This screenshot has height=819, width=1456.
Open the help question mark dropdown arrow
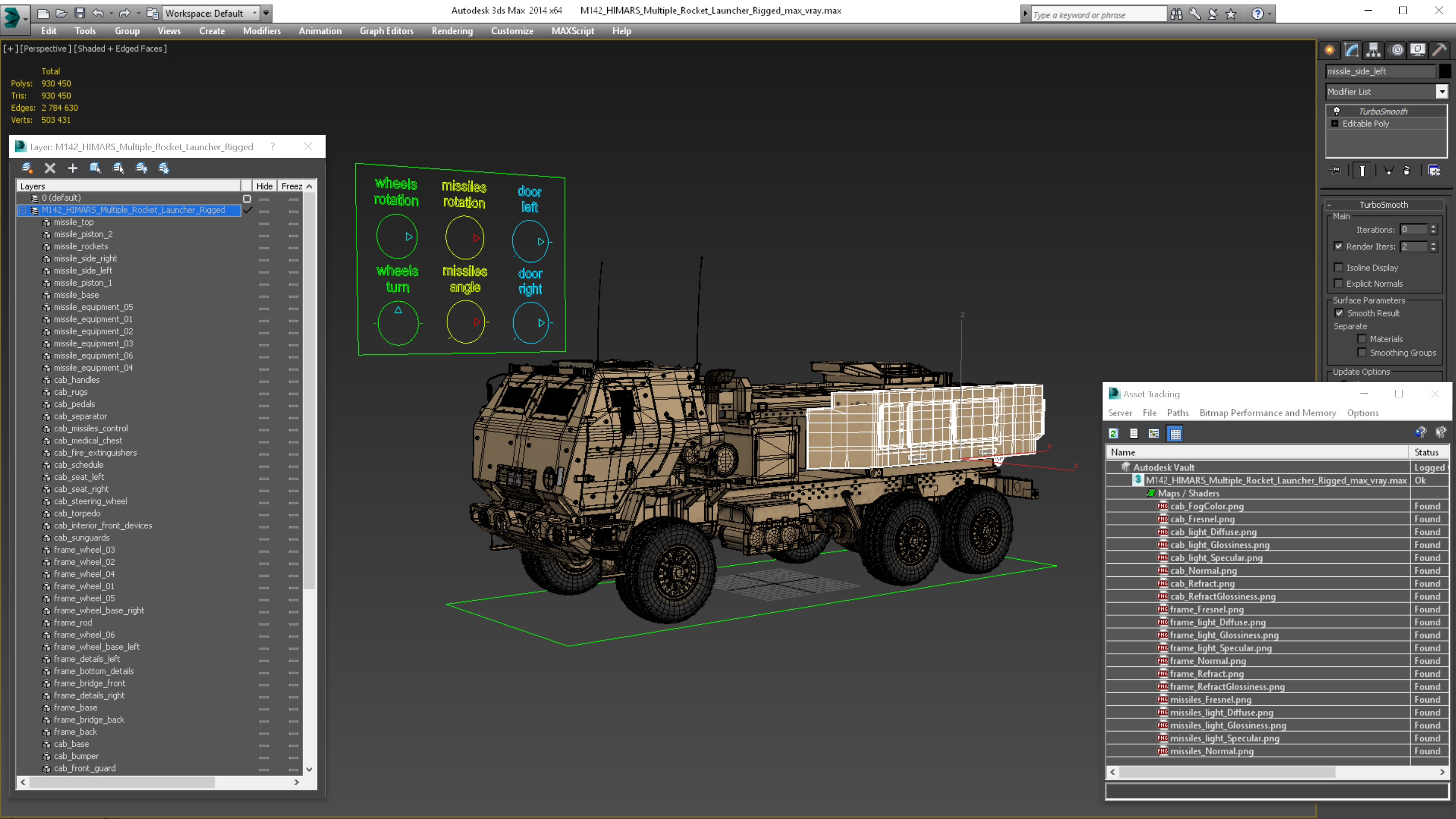point(1269,14)
